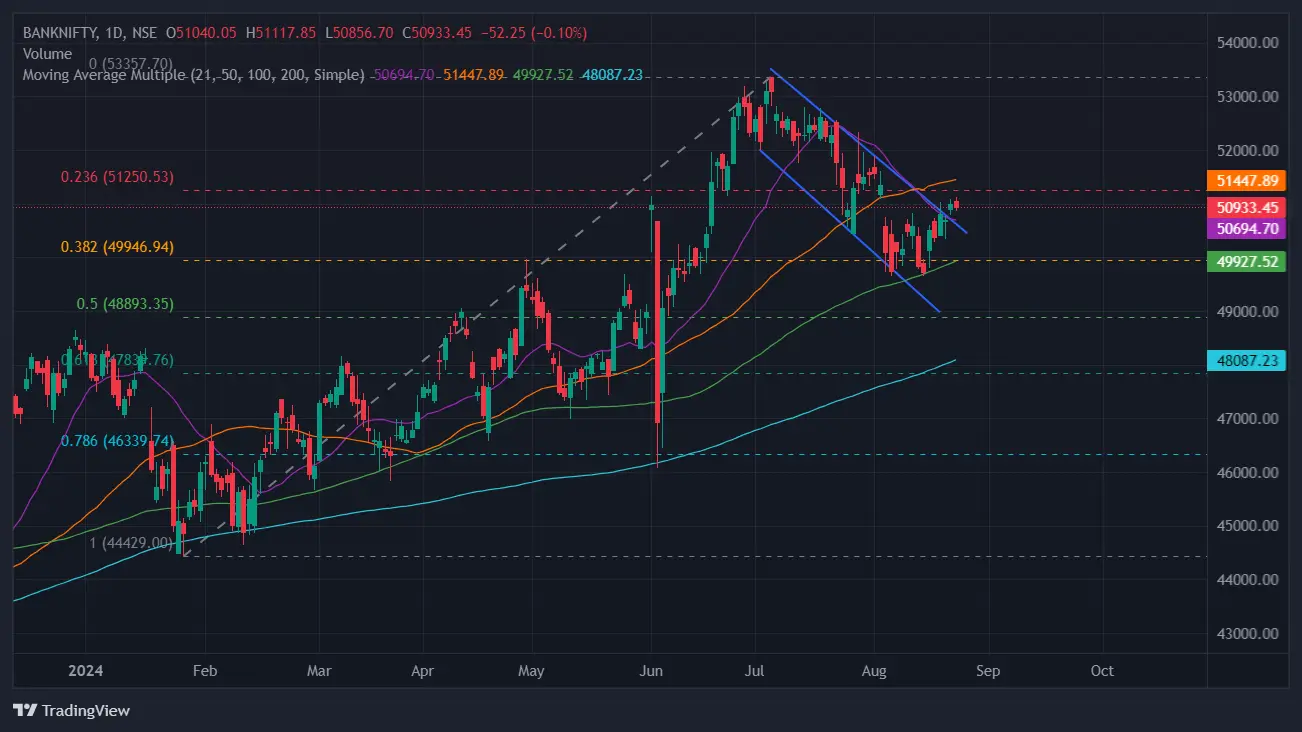Click the open price O51040.05 value

tap(201, 33)
